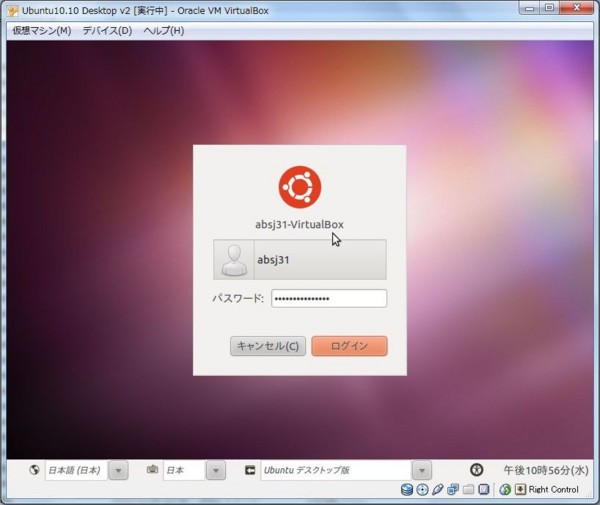Click the absj31-VirtualBox hostname text
Viewport: 600px width, 505px height.
point(299,225)
